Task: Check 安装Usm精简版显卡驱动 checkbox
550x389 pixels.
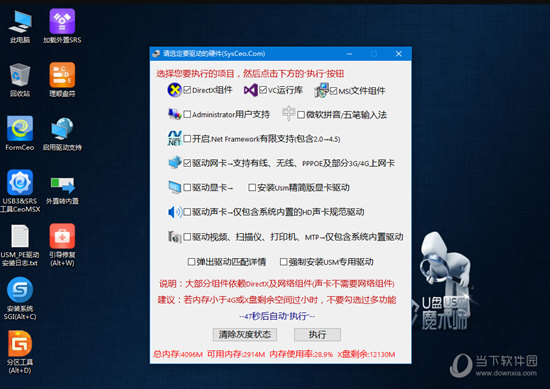Action: [252, 188]
